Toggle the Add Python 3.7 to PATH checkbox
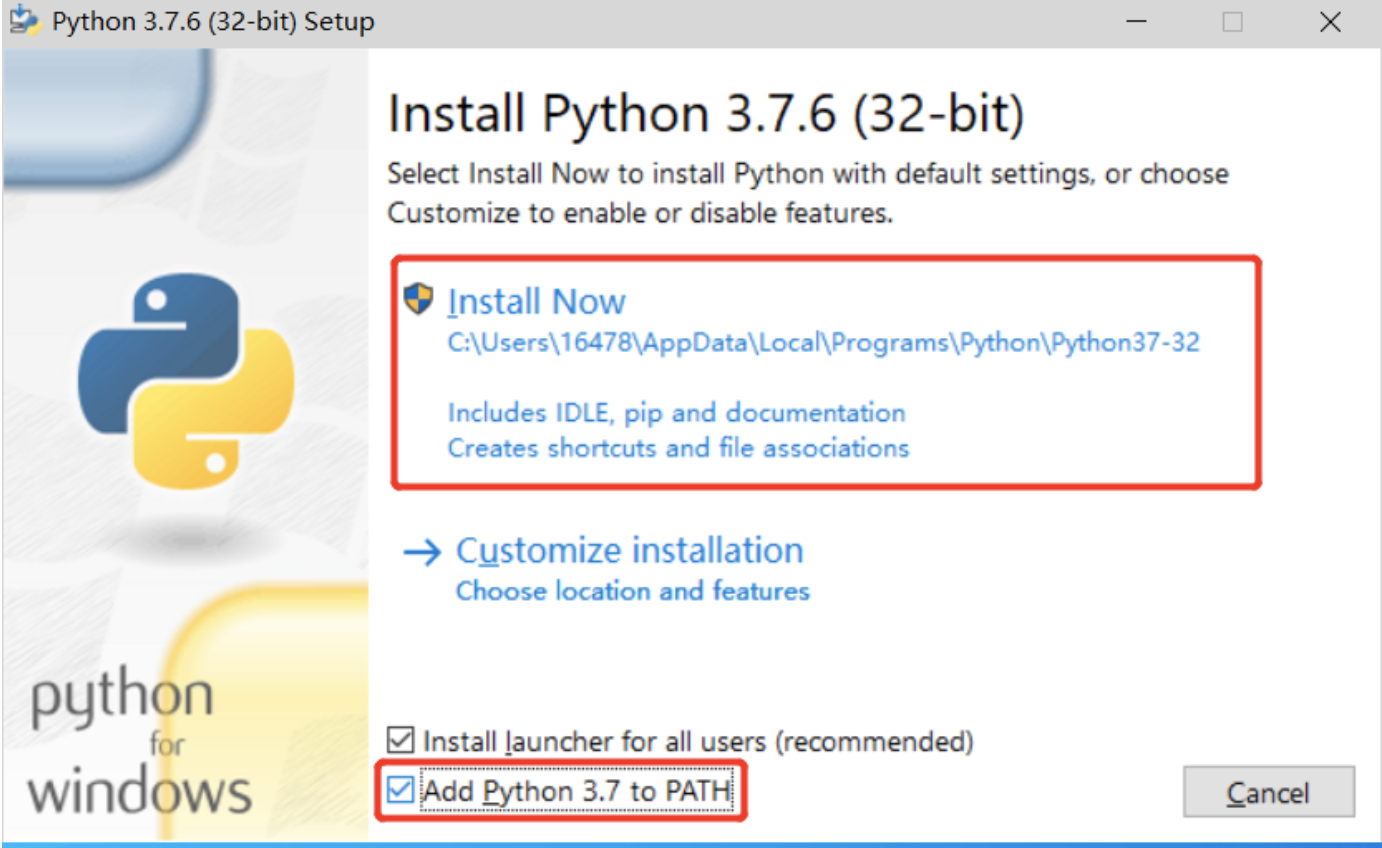Screen dimensions: 1382x848 400,791
